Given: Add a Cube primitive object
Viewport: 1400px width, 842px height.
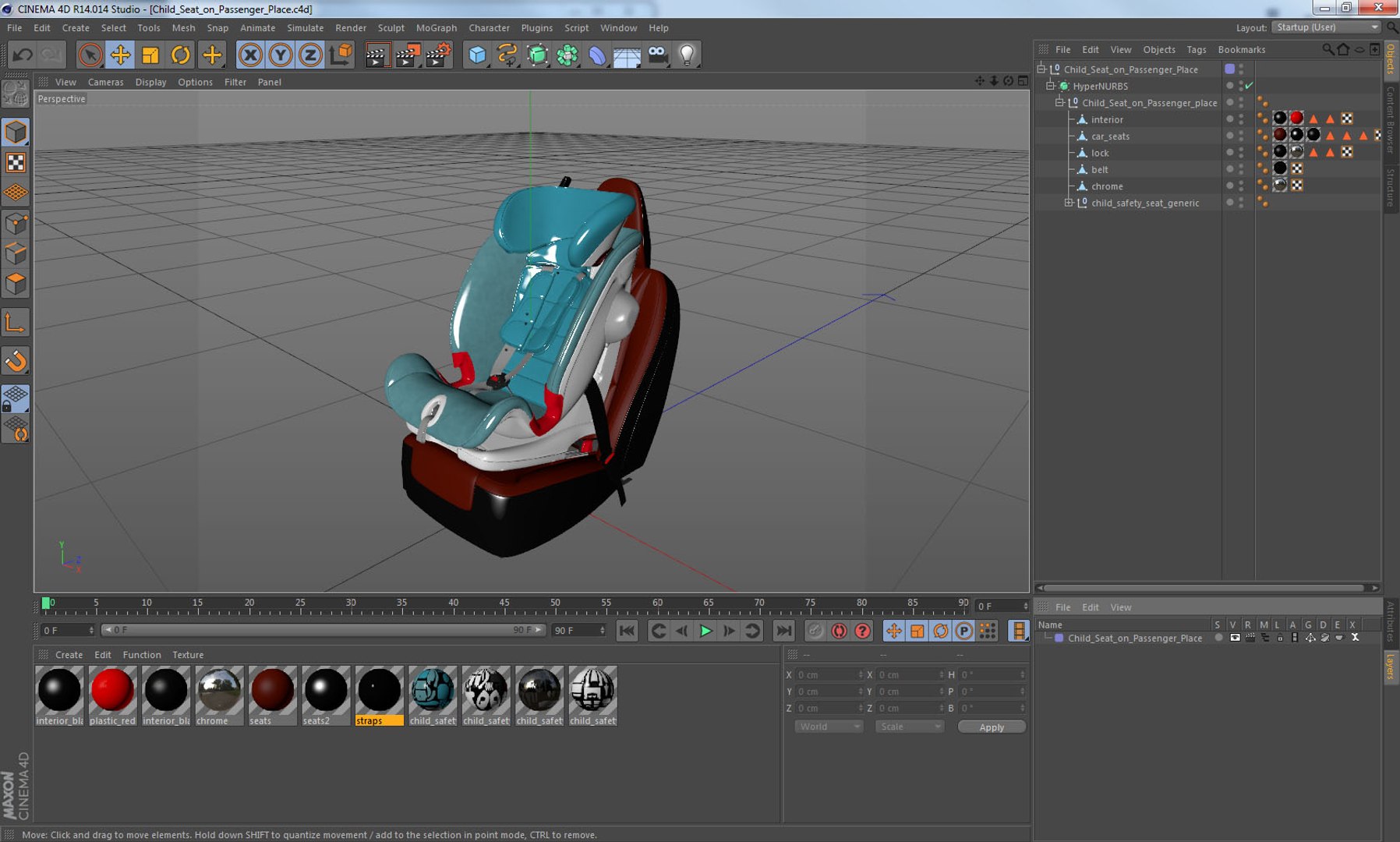Looking at the screenshot, I should (x=477, y=55).
